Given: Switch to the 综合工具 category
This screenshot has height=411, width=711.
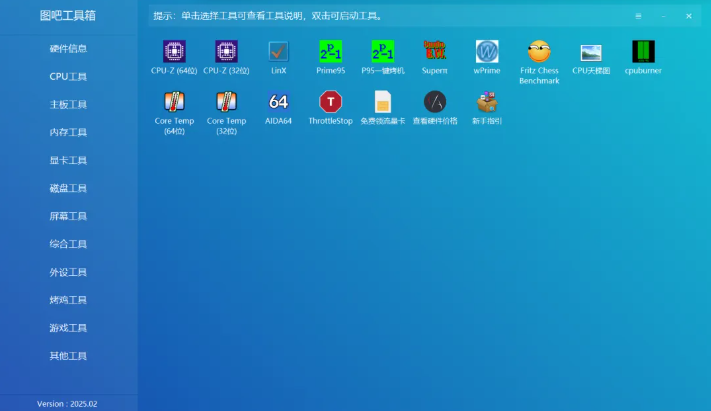Looking at the screenshot, I should (x=68, y=244).
